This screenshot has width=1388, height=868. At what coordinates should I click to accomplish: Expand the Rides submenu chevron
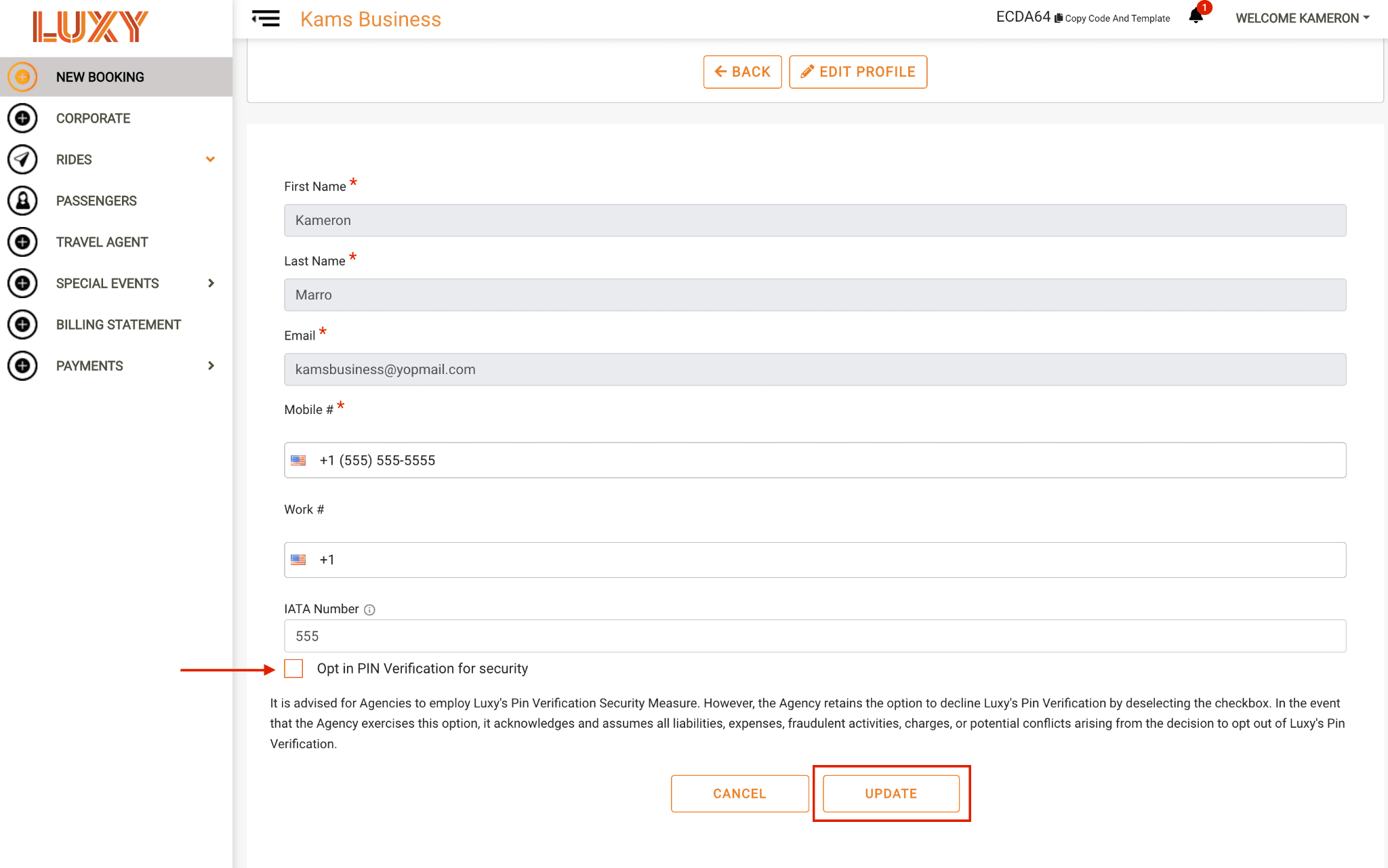(x=211, y=159)
